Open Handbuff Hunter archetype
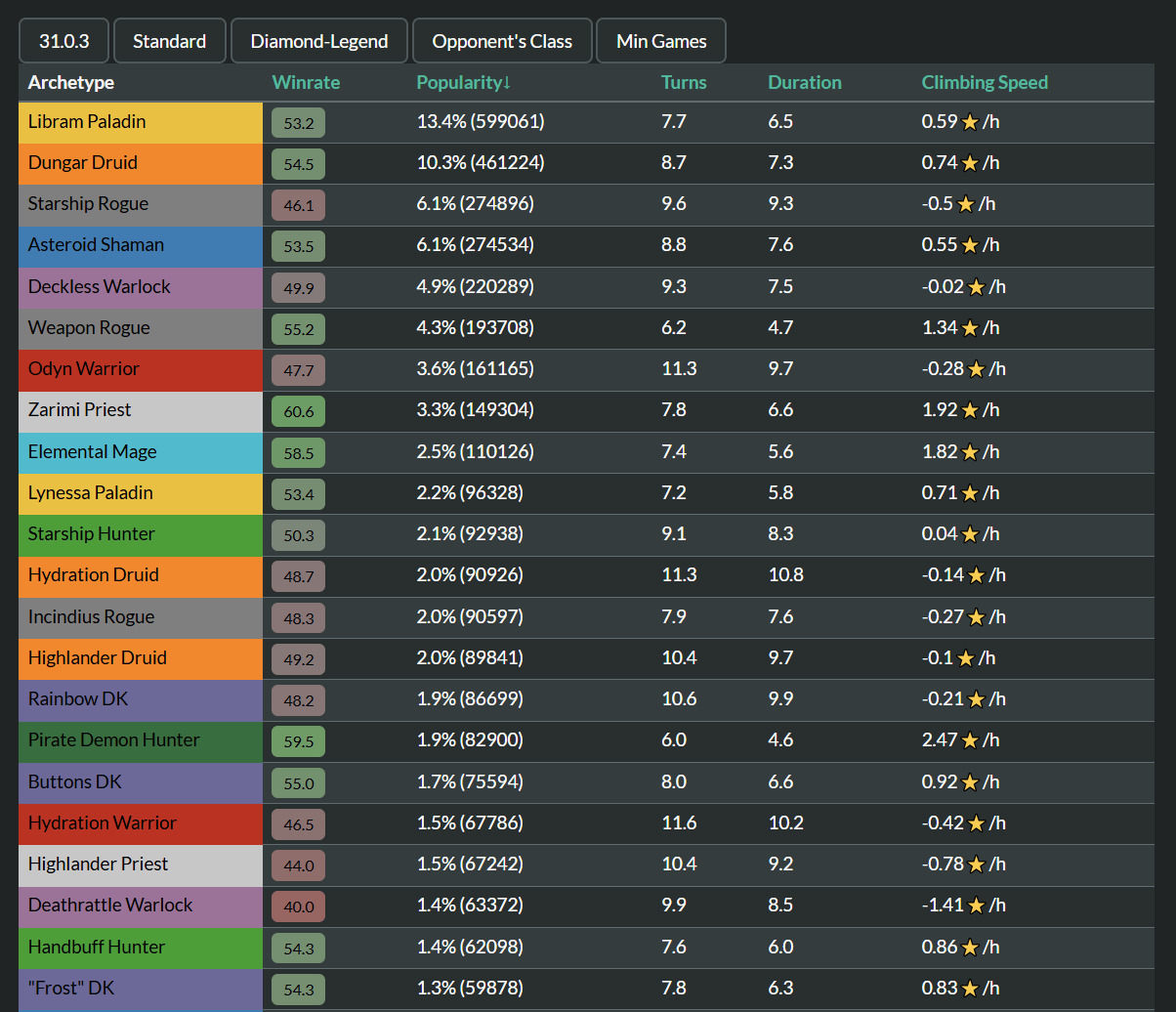Viewport: 1176px width, 1012px height. pos(141,948)
